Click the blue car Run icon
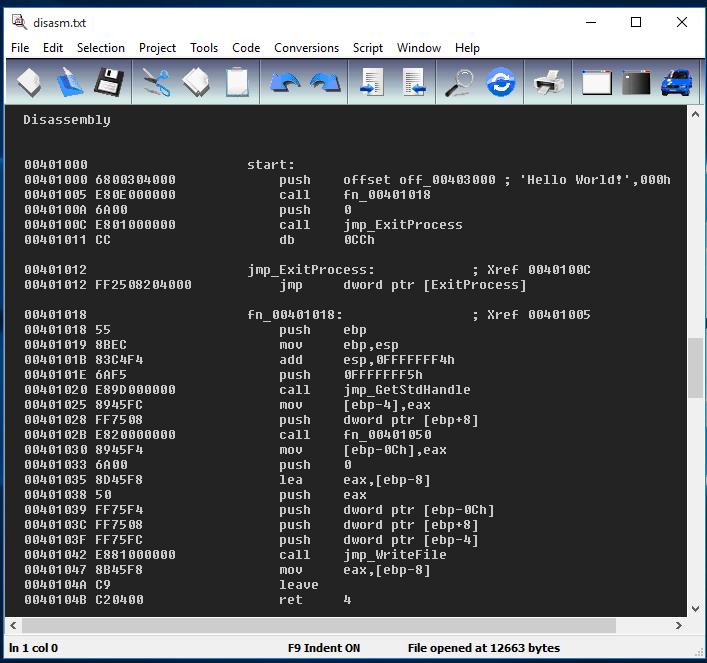The height and width of the screenshot is (663, 707). pos(676,83)
